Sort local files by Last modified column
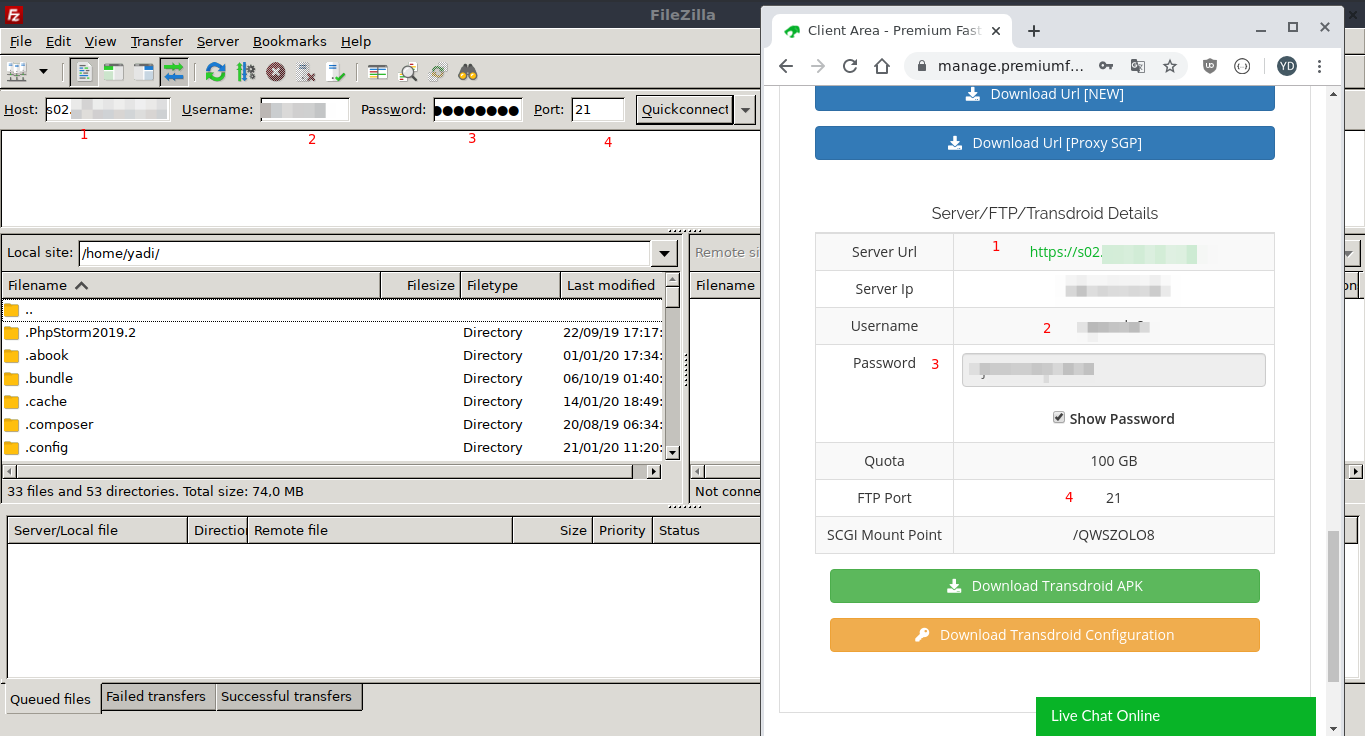Viewport: 1365px width, 736px height. [611, 285]
